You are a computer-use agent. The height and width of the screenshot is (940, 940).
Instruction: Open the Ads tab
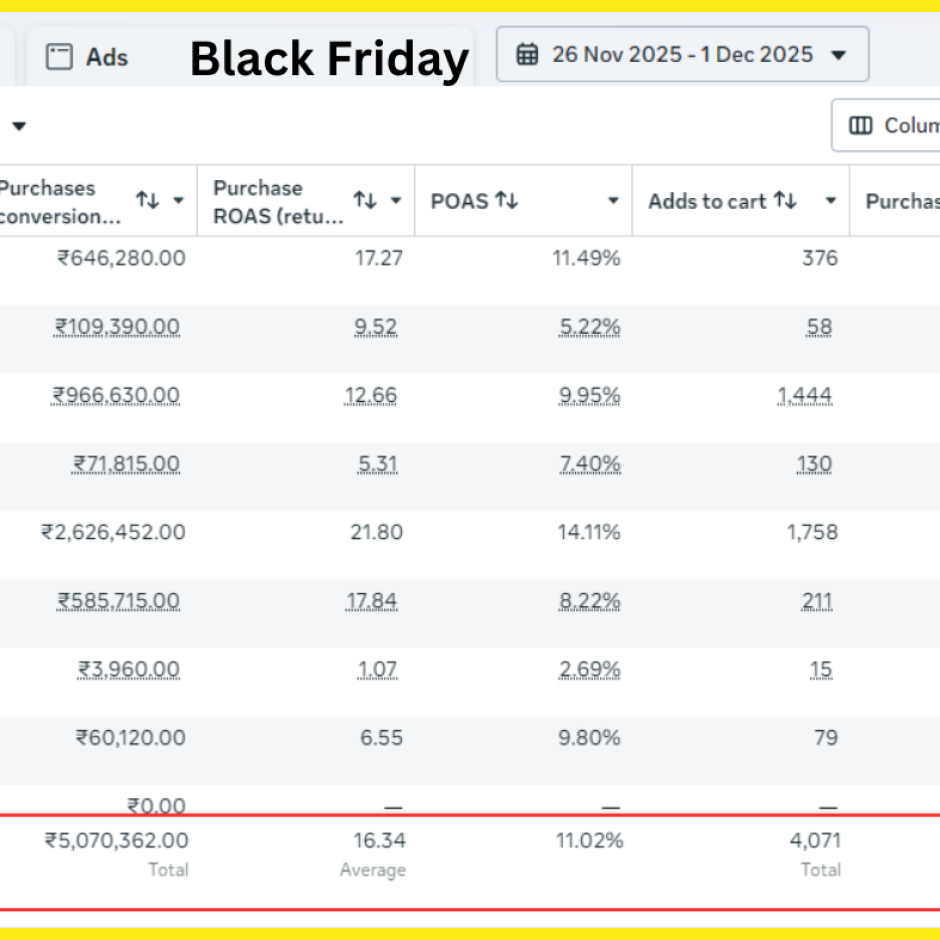(251, 58)
